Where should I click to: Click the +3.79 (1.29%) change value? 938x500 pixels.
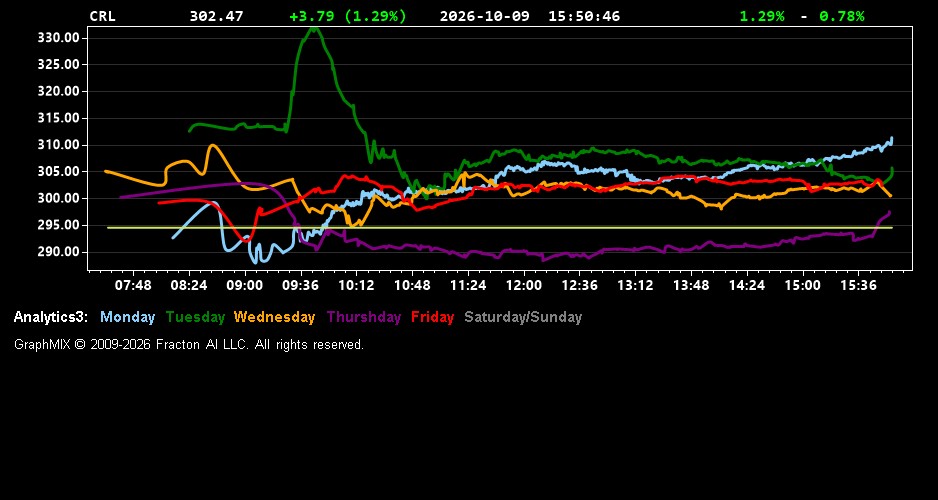(348, 17)
